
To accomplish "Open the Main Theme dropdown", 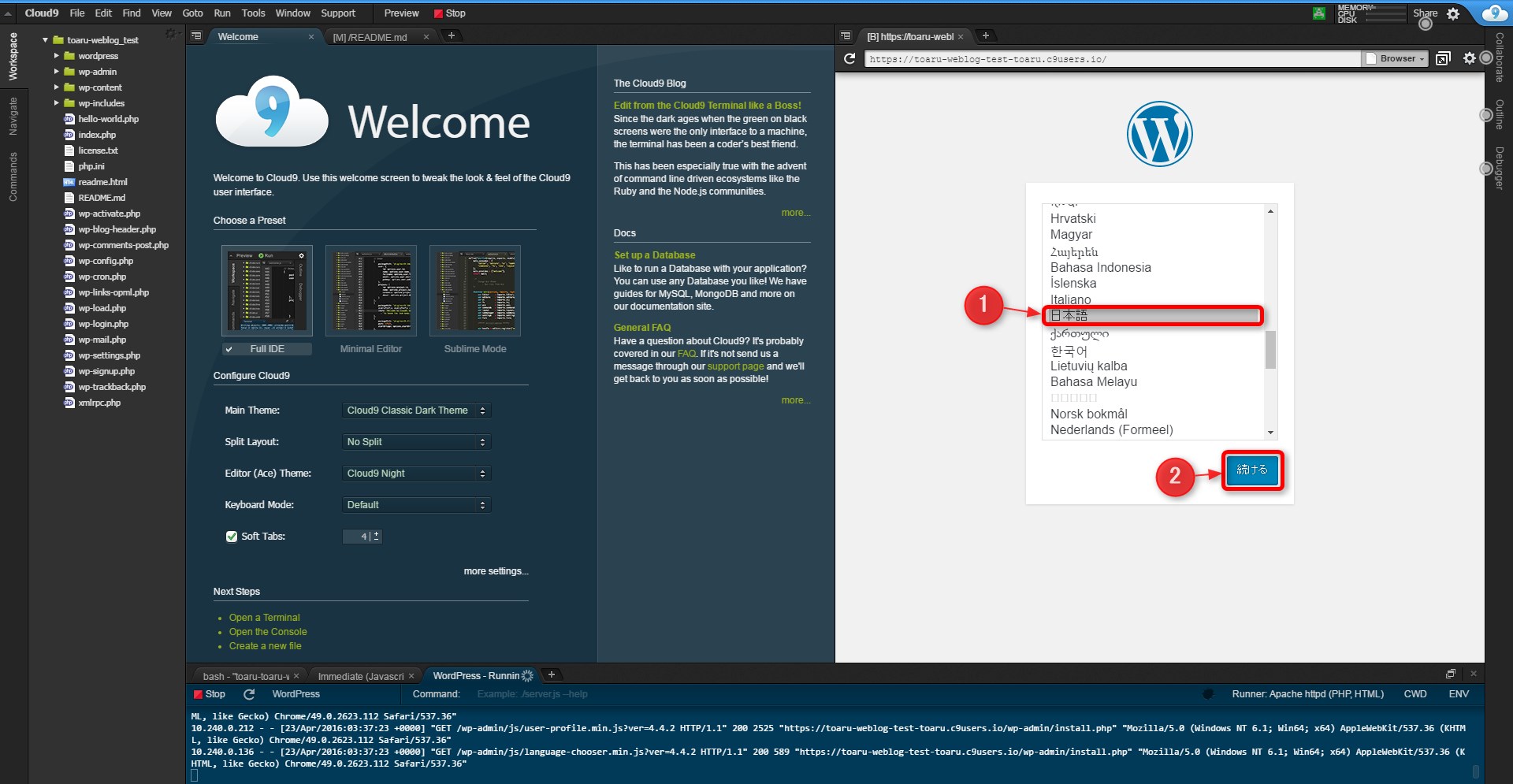I will click(x=416, y=411).
